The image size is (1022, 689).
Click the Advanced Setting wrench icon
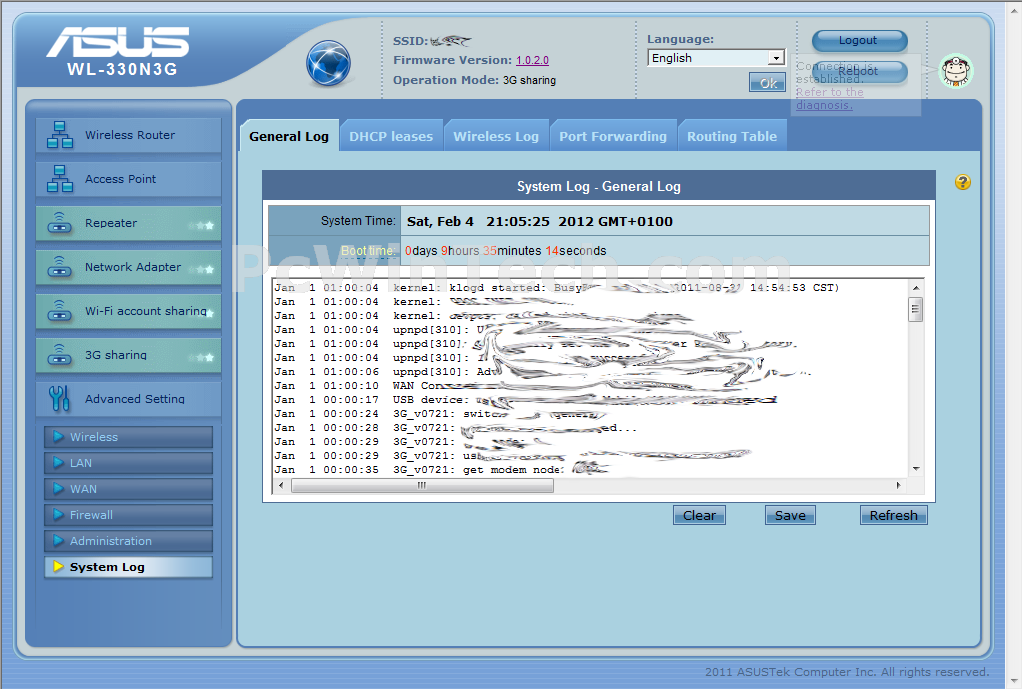[x=59, y=398]
